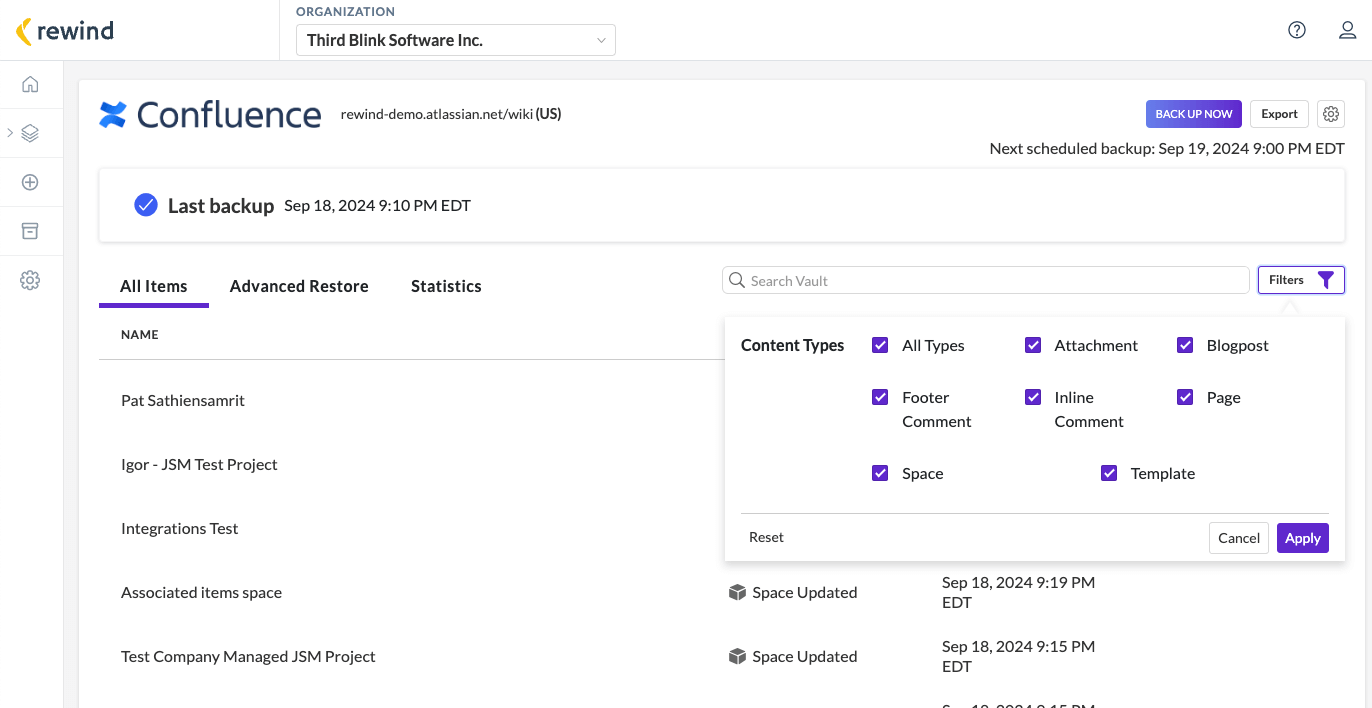The image size is (1372, 708).
Task: Click the Filters funnel icon
Action: (1325, 280)
